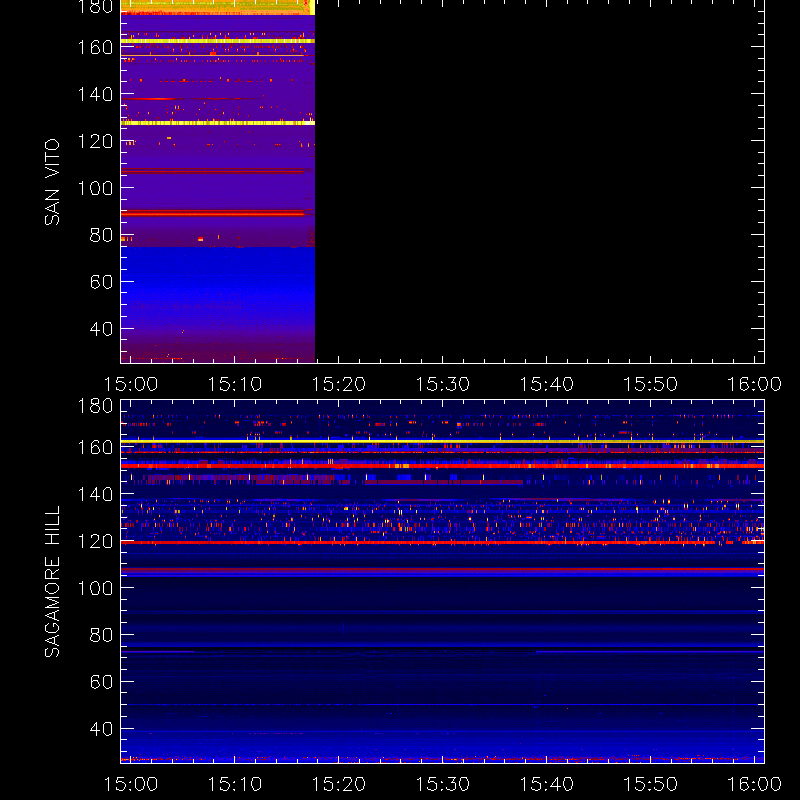Click the SAN VITO axis title
Image resolution: width=800 pixels, height=800 pixels.
[x=52, y=182]
